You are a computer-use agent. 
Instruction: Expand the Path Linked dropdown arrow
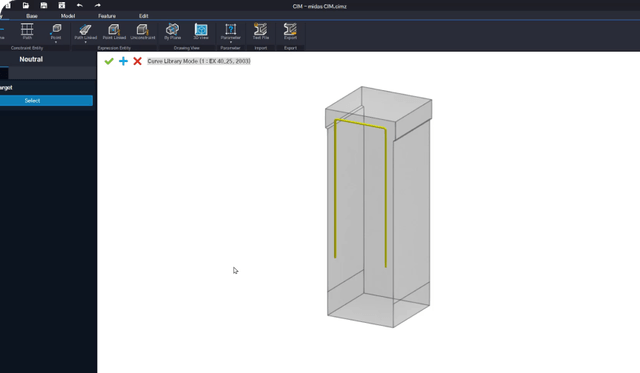click(85, 42)
